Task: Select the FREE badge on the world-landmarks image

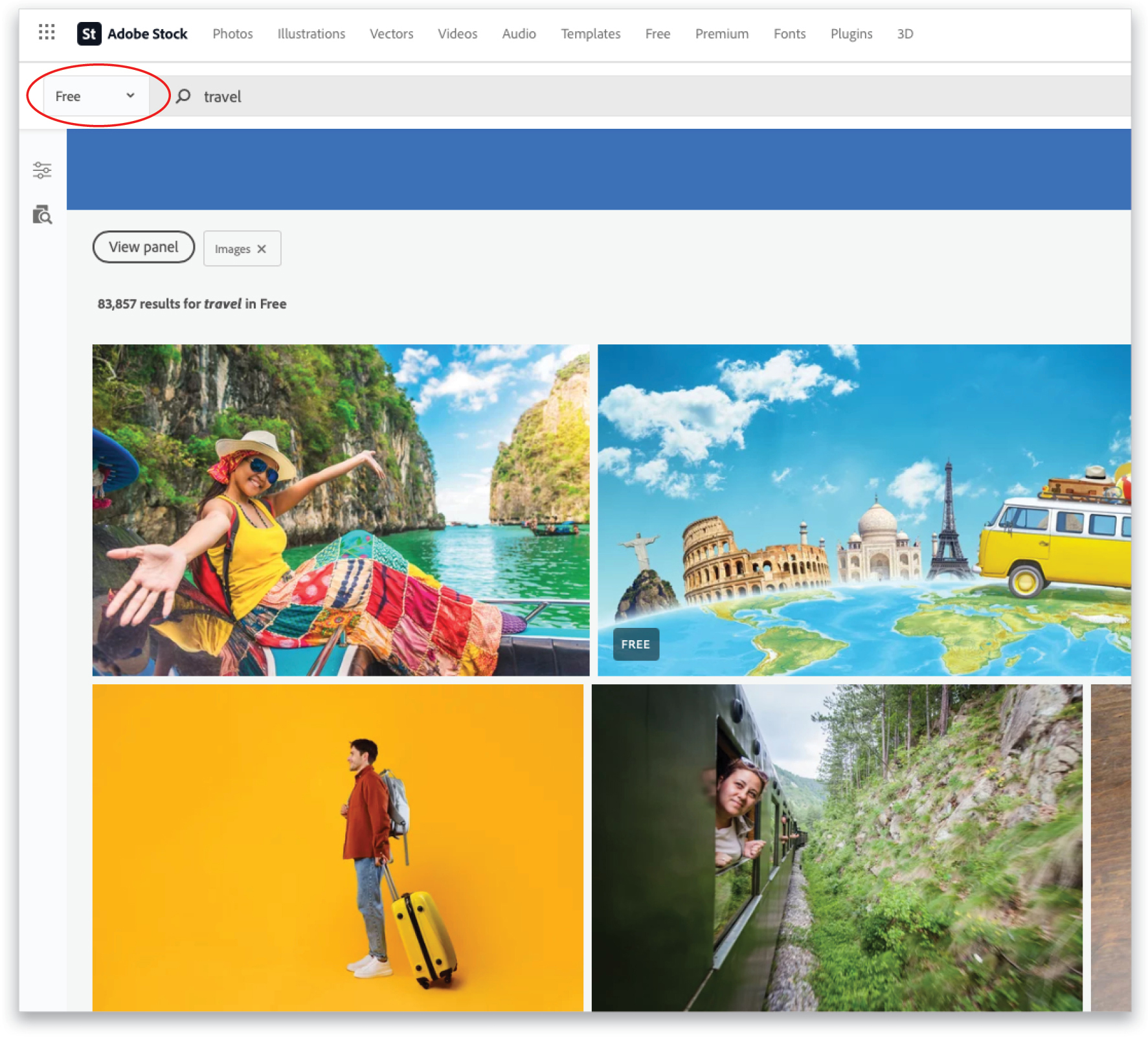Action: (635, 644)
